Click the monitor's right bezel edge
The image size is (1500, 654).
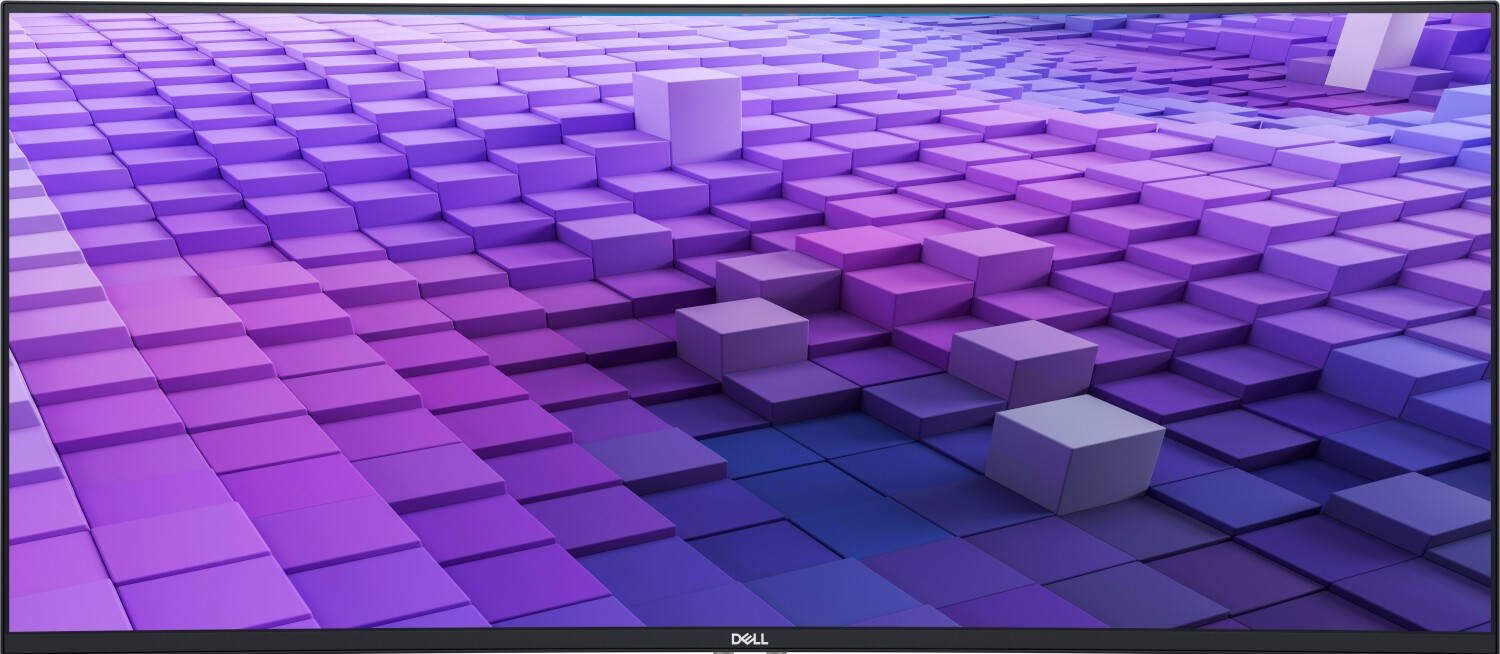[x=1496, y=320]
